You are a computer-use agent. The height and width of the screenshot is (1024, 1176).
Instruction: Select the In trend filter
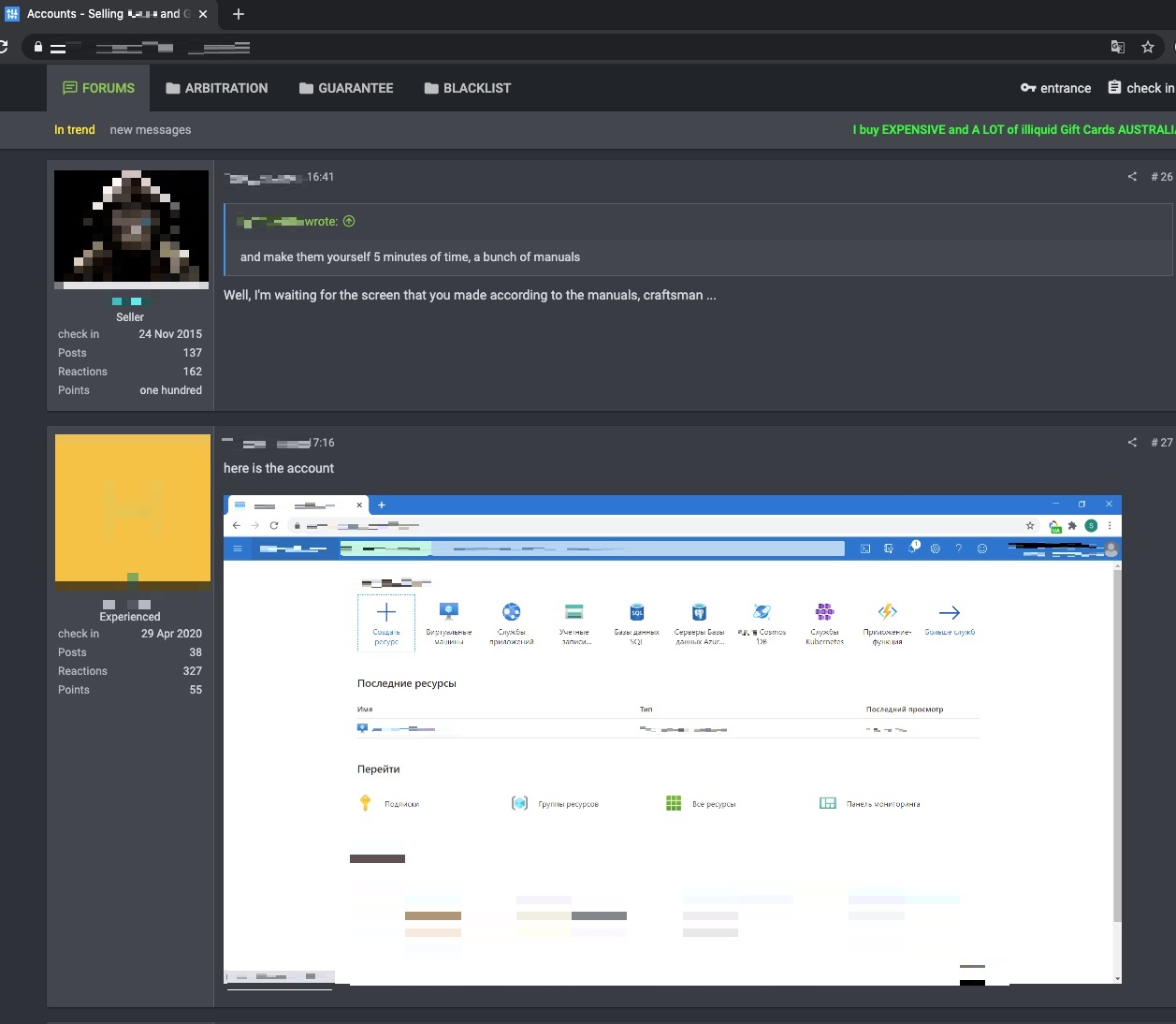[x=75, y=130]
